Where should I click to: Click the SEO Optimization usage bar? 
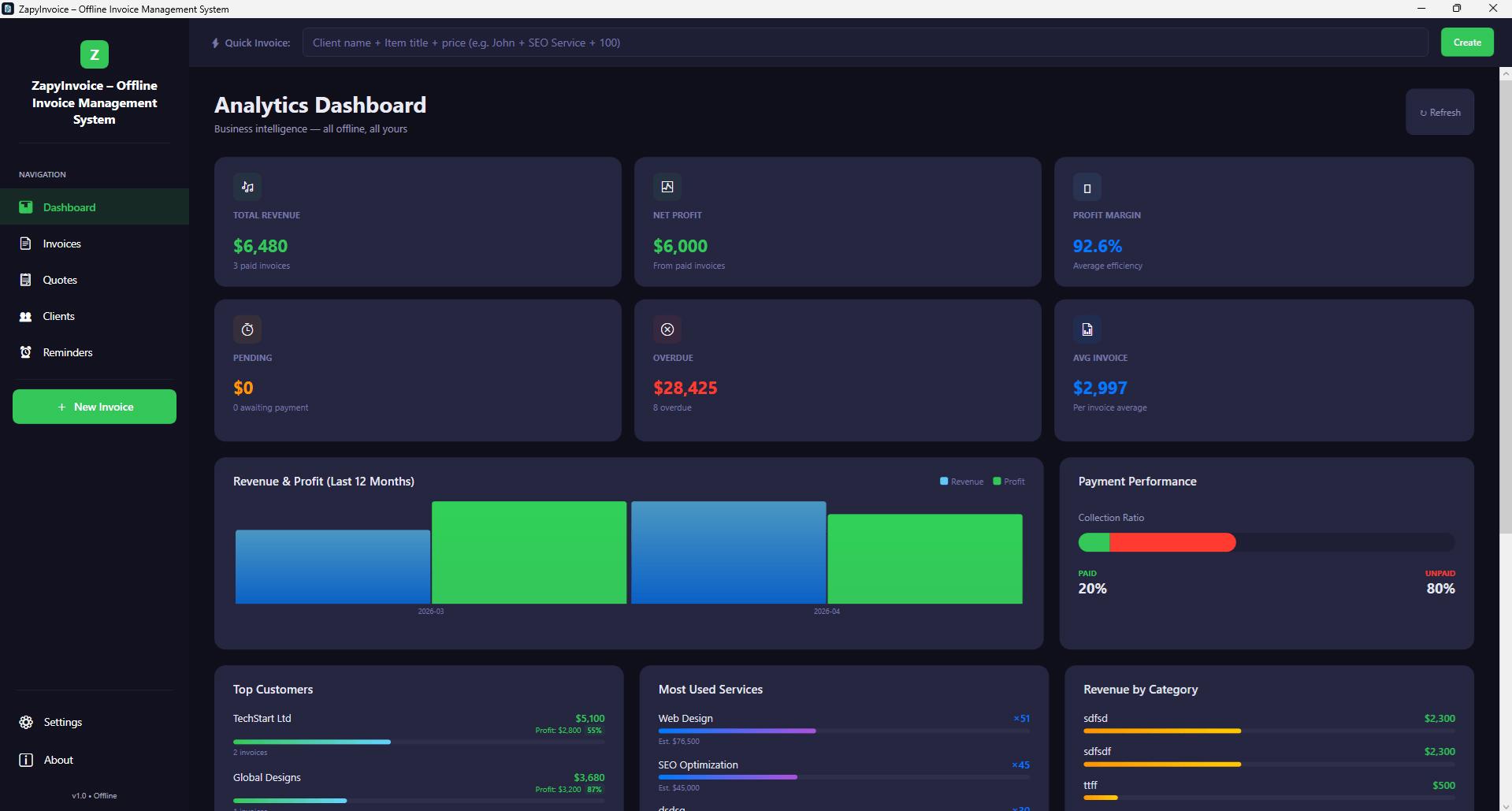[x=844, y=777]
